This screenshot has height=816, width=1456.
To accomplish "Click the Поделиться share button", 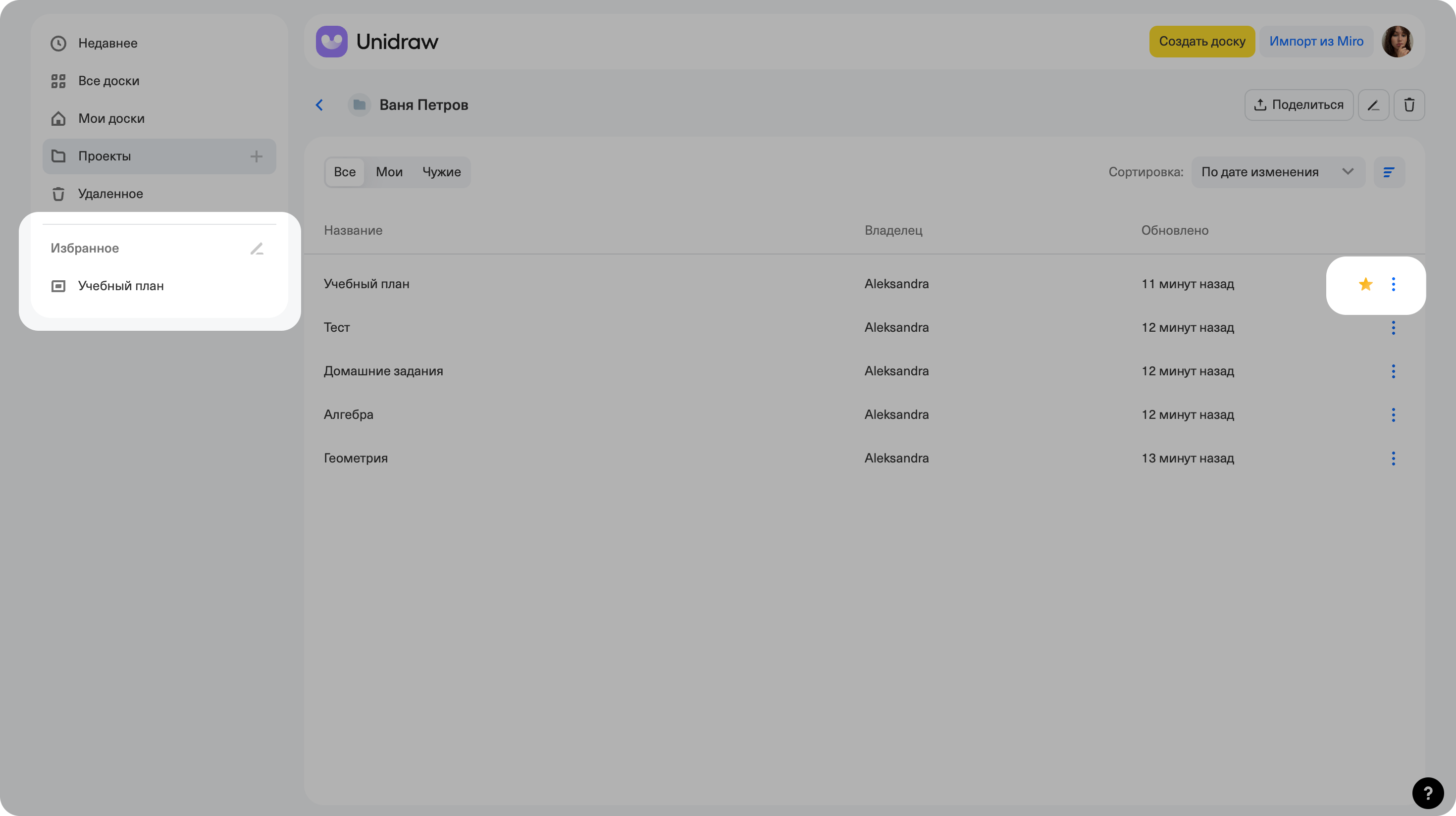I will point(1299,105).
